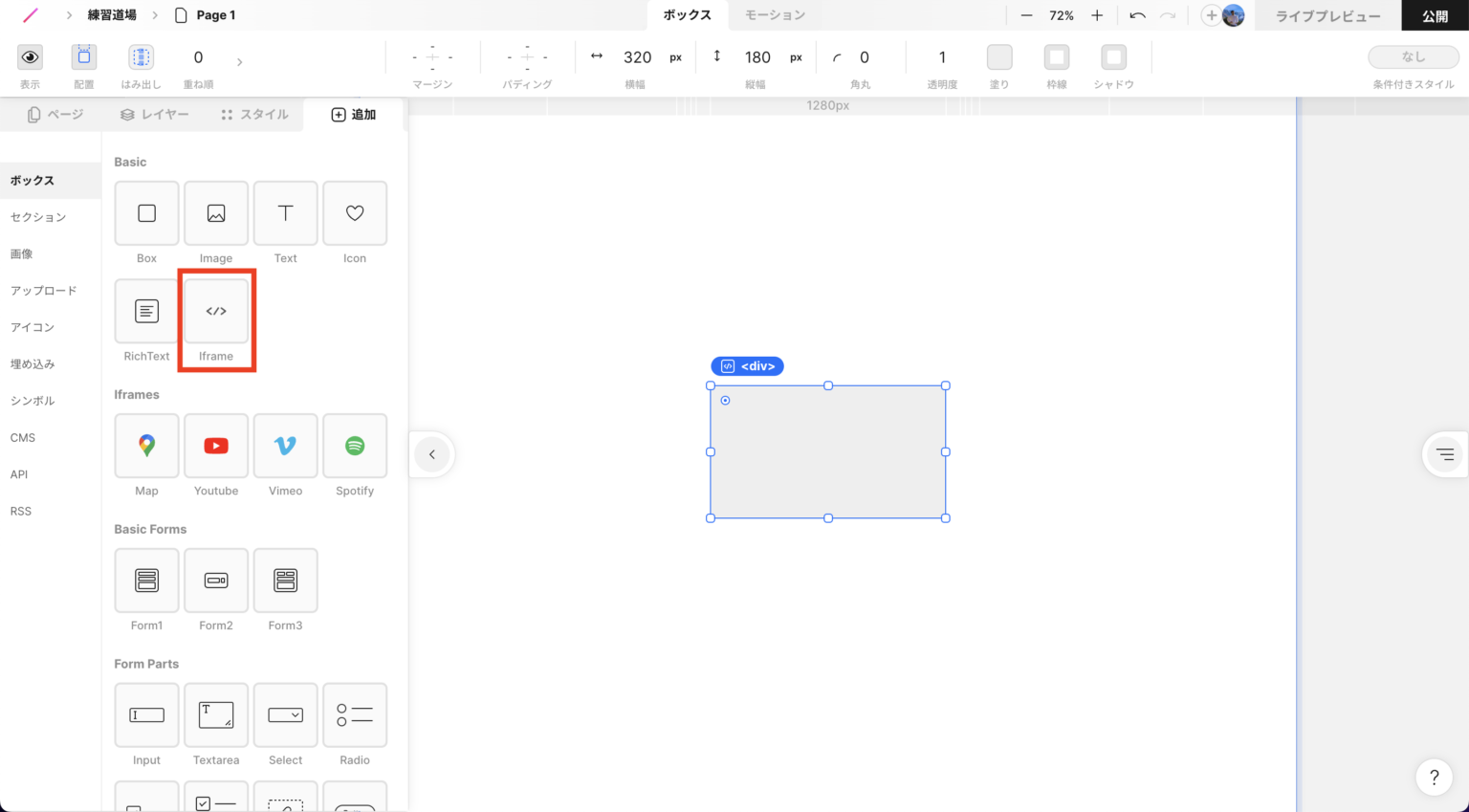Insert a Vimeo video element
The width and height of the screenshot is (1469, 812).
(285, 446)
